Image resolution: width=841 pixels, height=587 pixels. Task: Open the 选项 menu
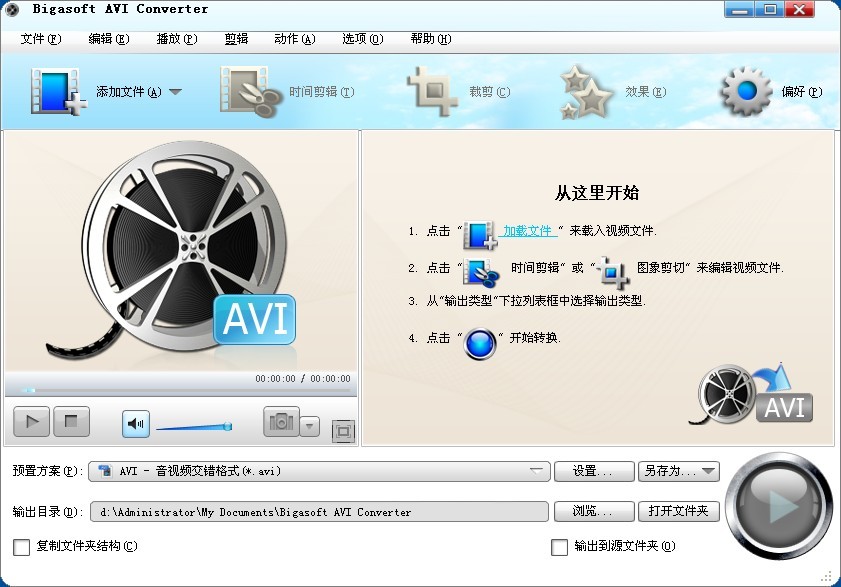364,38
